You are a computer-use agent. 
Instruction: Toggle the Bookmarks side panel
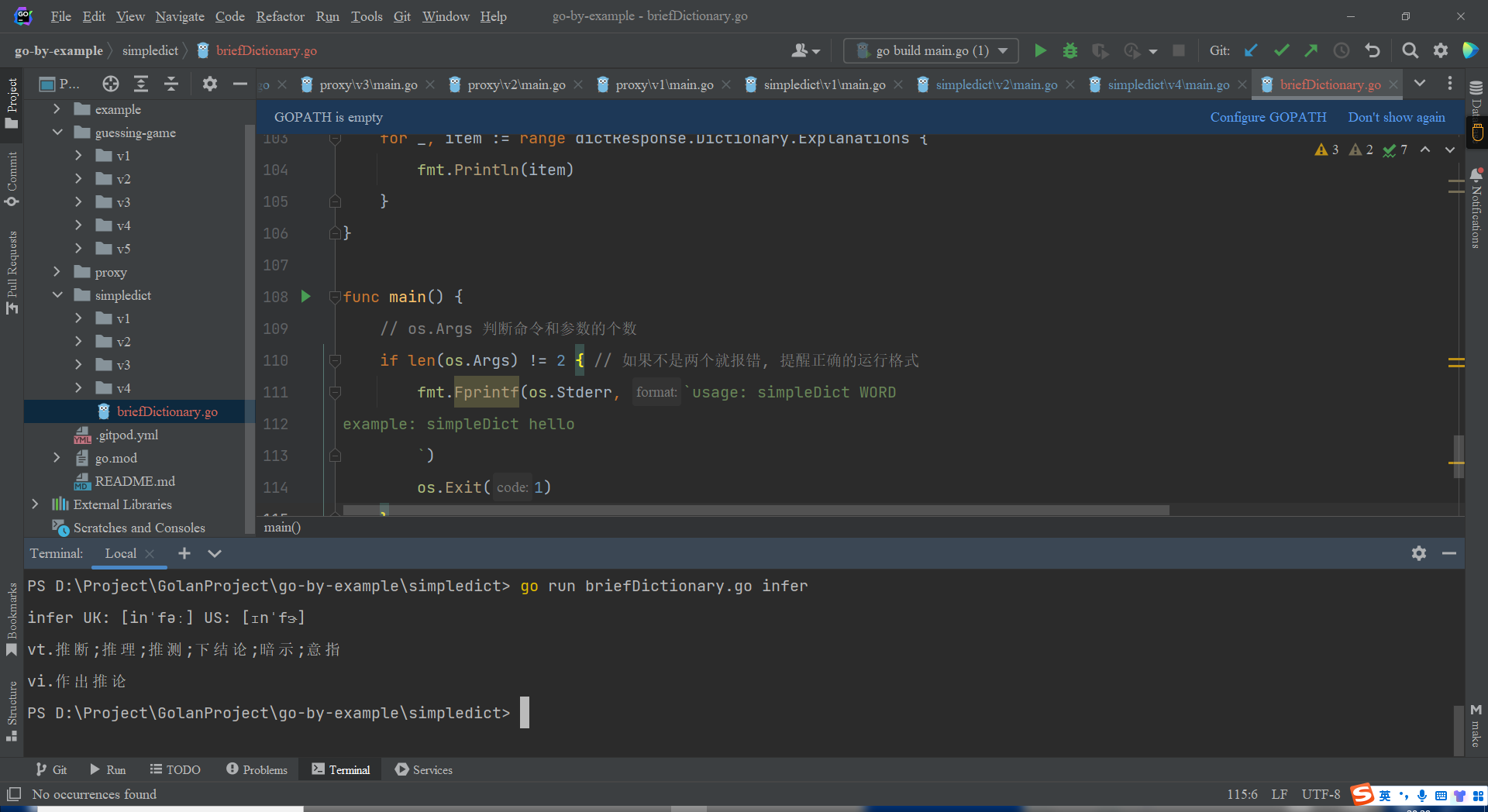[x=12, y=618]
